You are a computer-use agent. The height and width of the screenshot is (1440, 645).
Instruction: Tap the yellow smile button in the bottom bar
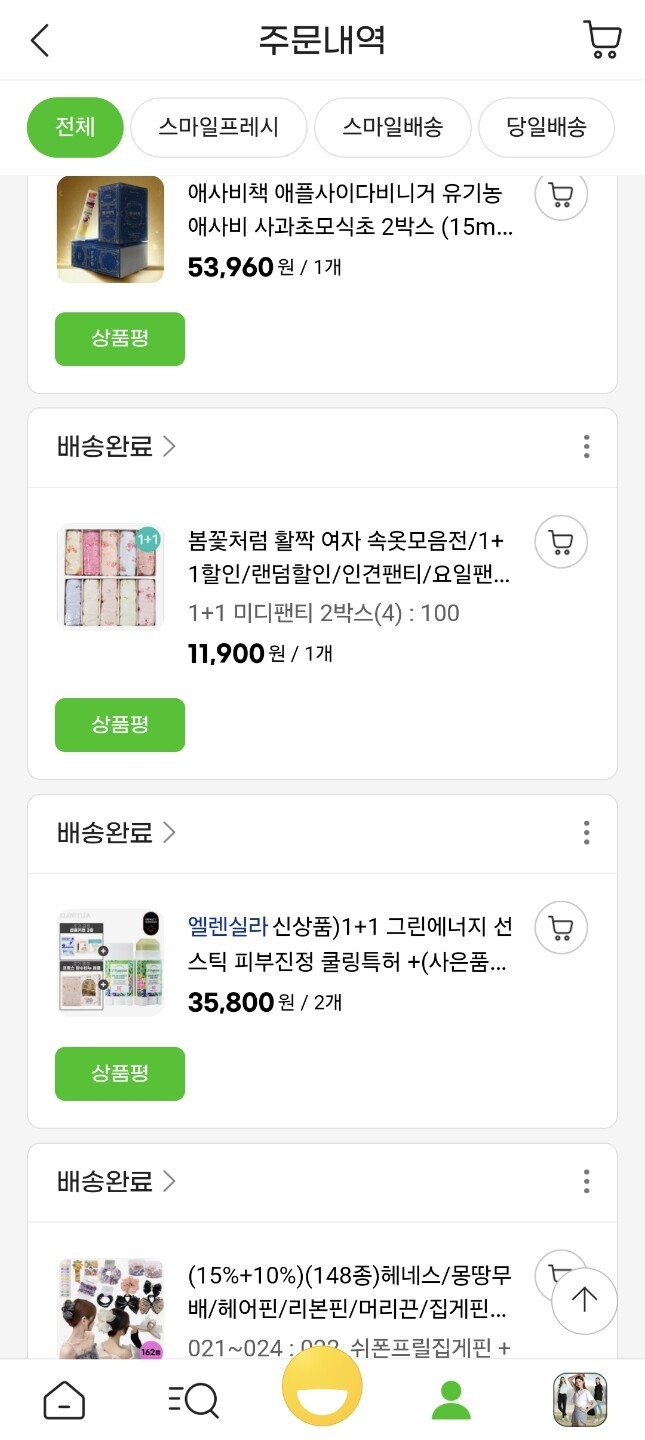tap(322, 1387)
